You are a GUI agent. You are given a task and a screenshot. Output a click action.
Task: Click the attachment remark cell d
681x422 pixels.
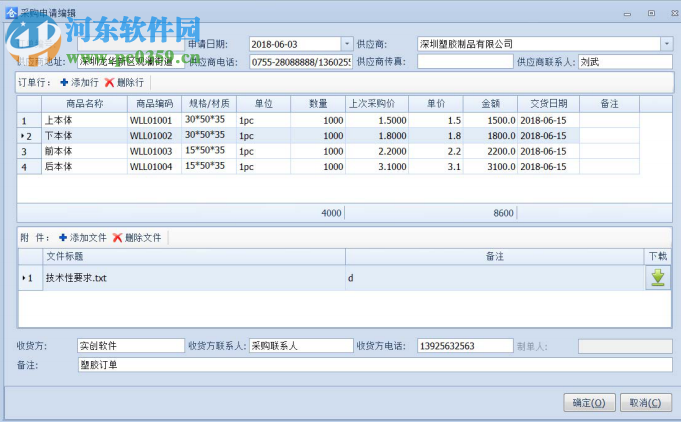[495, 278]
